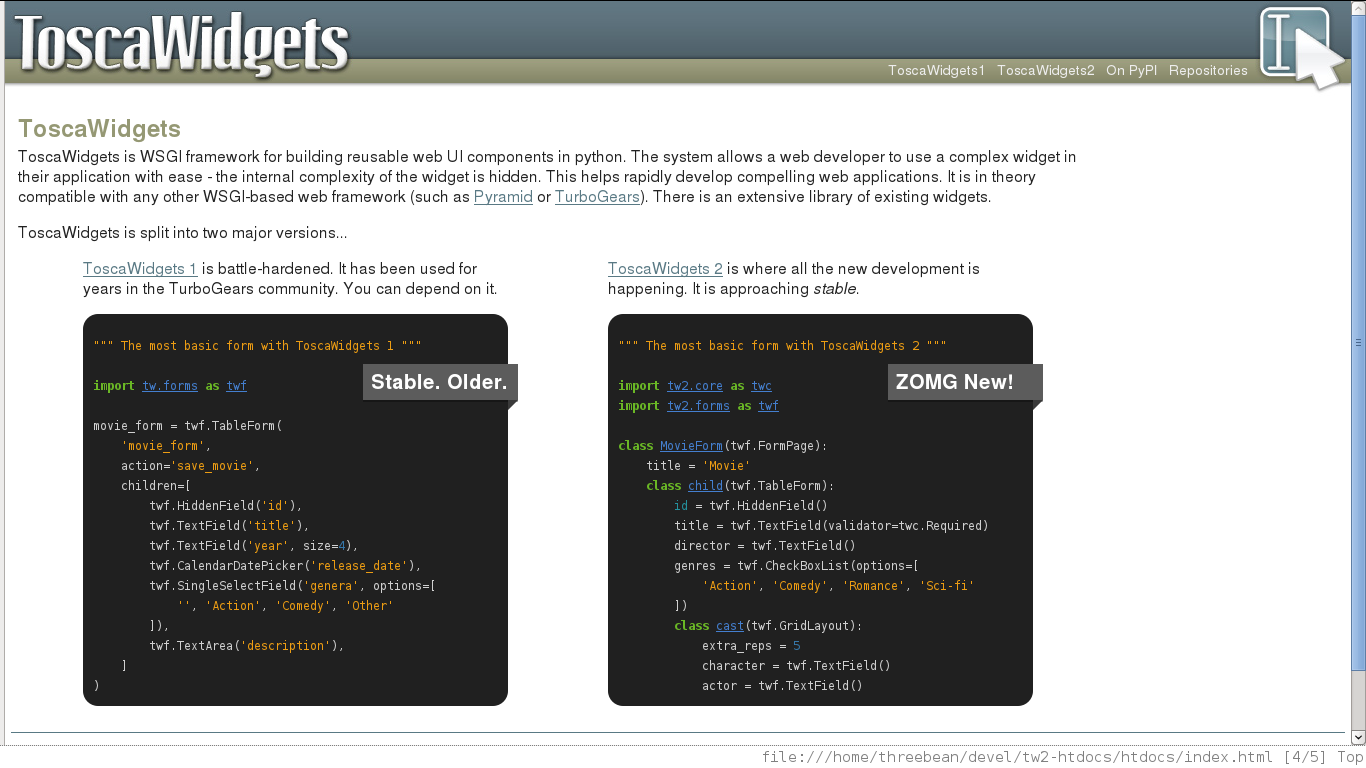
Task: Click the vertical scrollbar thumb
Action: (1358, 342)
